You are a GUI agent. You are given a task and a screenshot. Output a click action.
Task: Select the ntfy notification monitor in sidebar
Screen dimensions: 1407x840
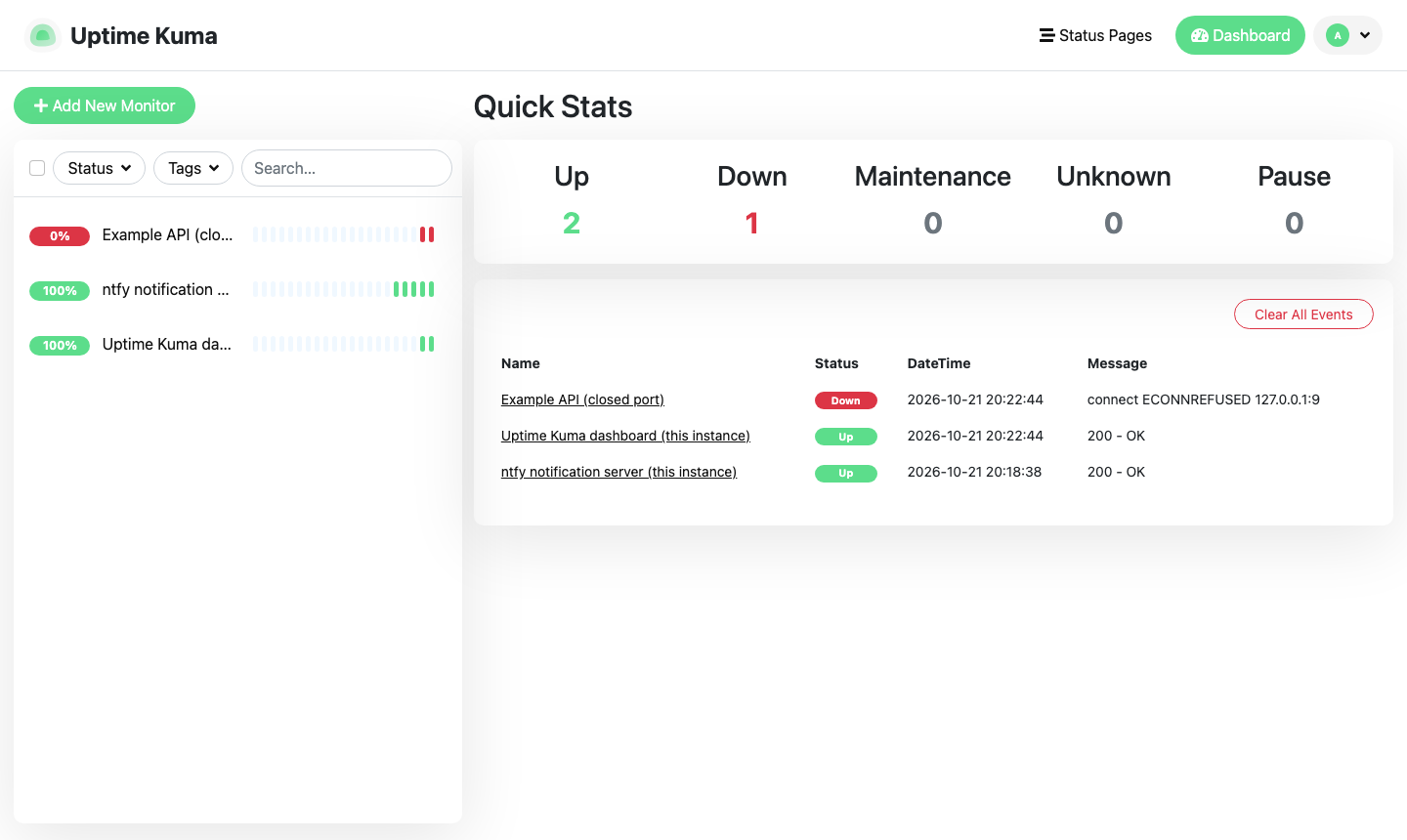click(237, 289)
